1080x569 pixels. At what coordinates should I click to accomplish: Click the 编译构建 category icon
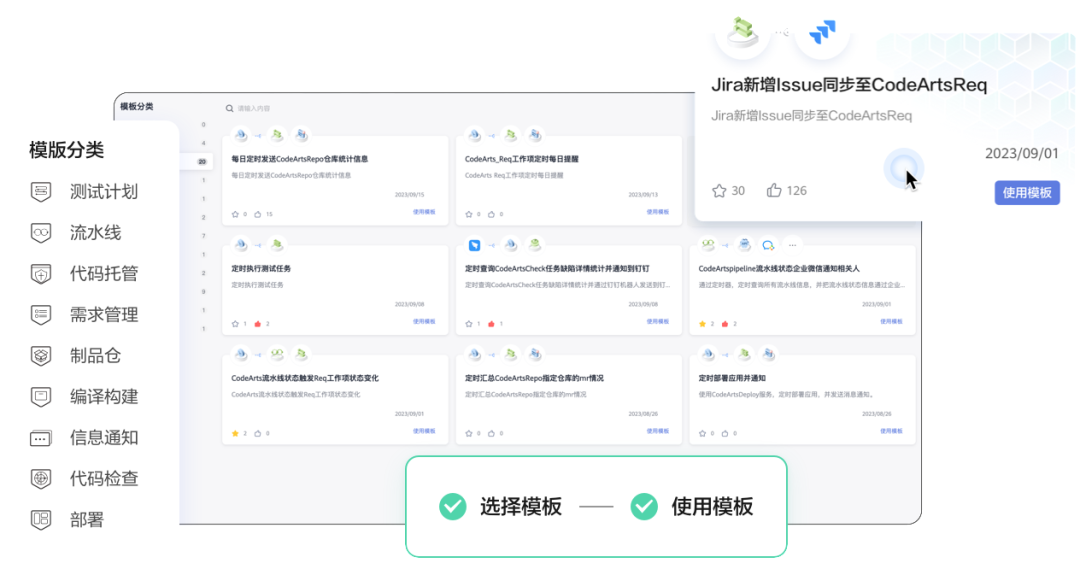pos(41,397)
